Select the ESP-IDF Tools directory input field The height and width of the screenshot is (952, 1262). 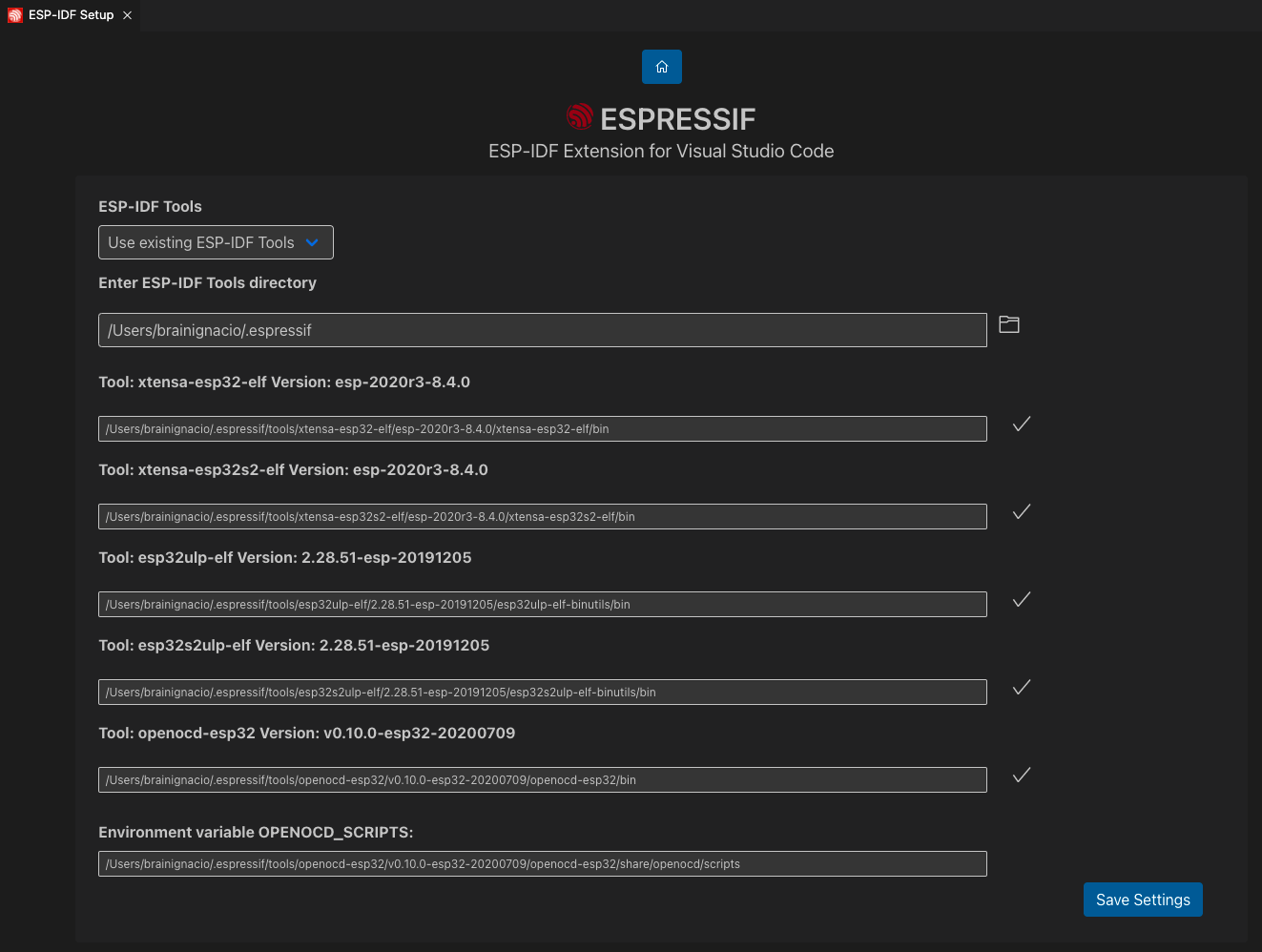click(542, 330)
